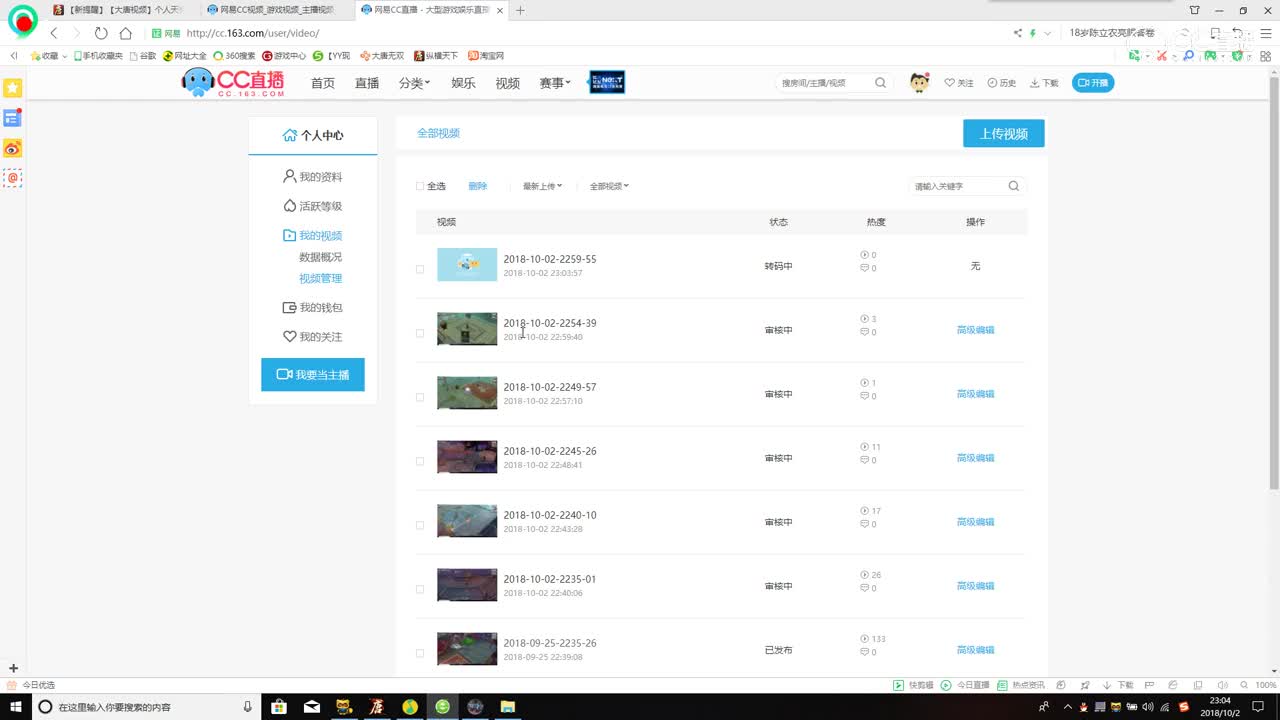The height and width of the screenshot is (720, 1280).
Task: Open 视频管理 under 我的视频
Action: click(x=320, y=279)
